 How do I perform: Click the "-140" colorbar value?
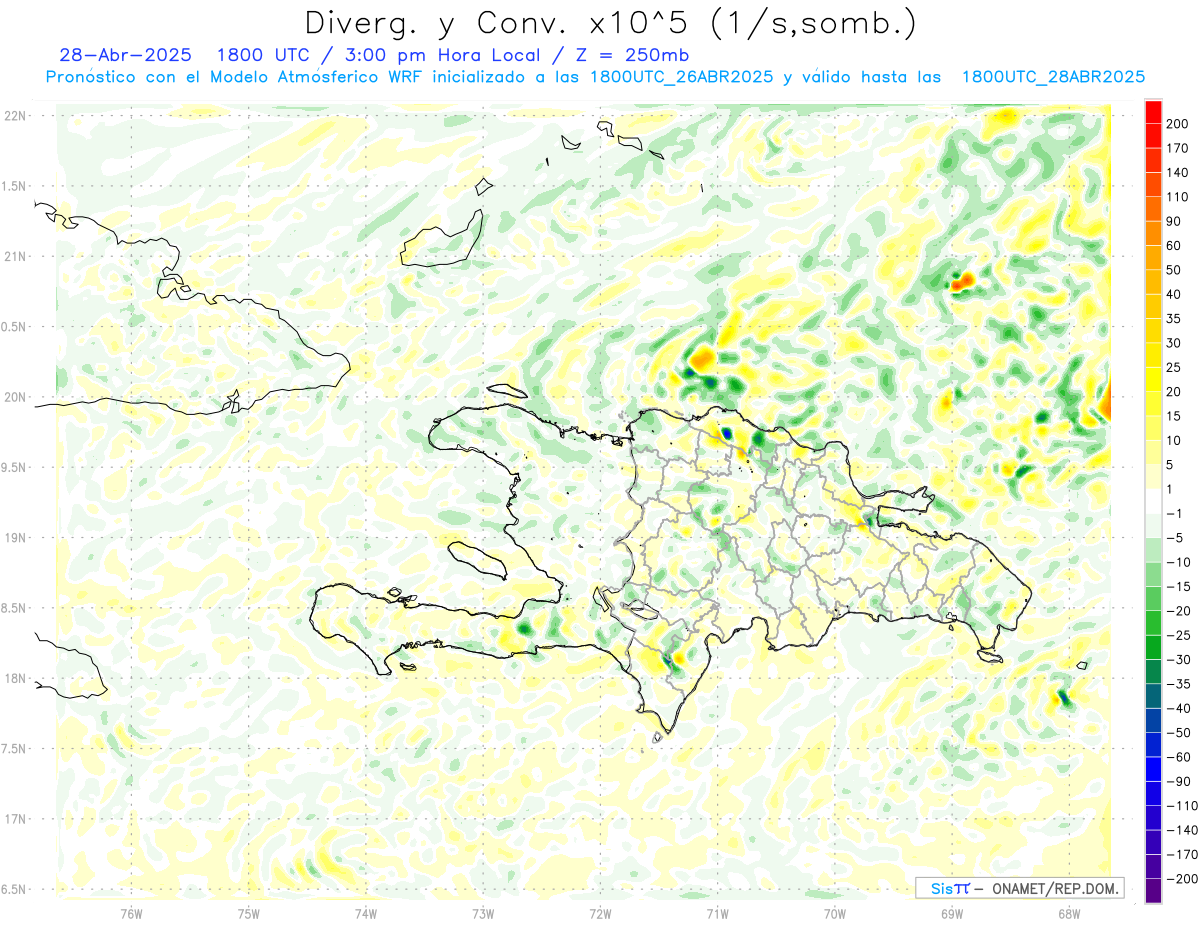tap(1181, 830)
